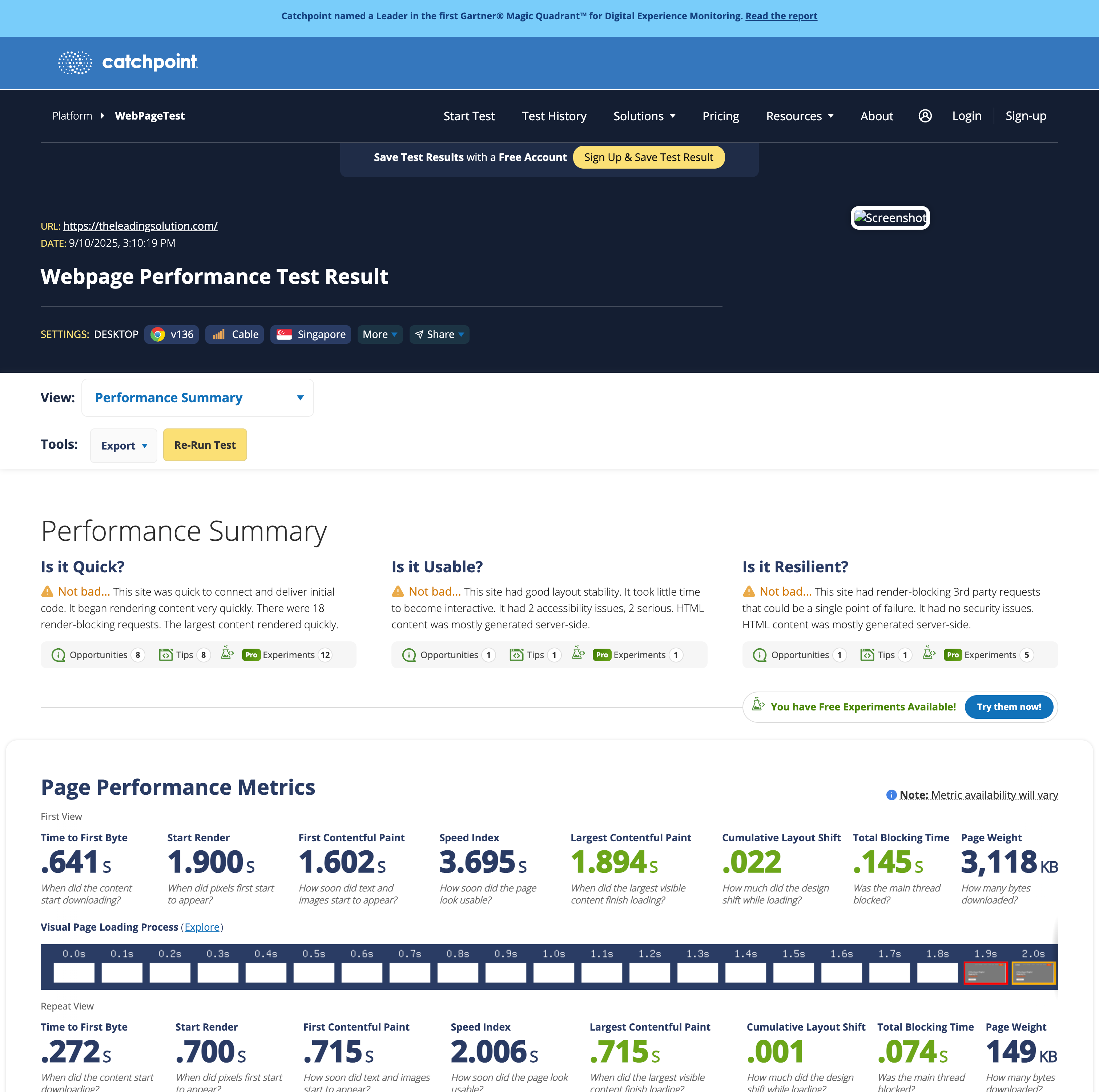
Task: Click Sign Up & Save Test Result
Action: point(648,158)
